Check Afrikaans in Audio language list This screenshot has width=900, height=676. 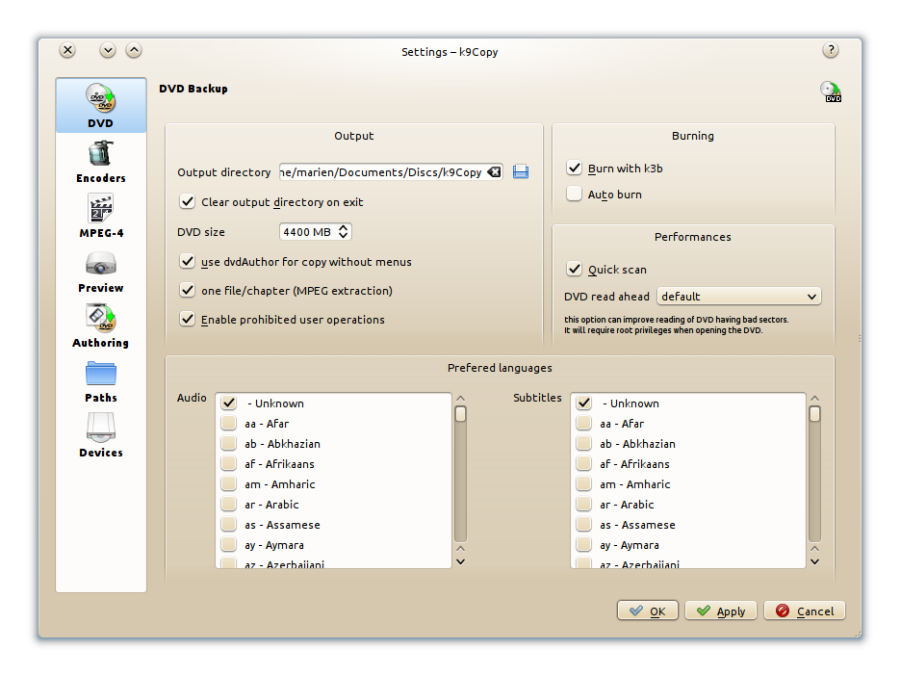point(229,463)
